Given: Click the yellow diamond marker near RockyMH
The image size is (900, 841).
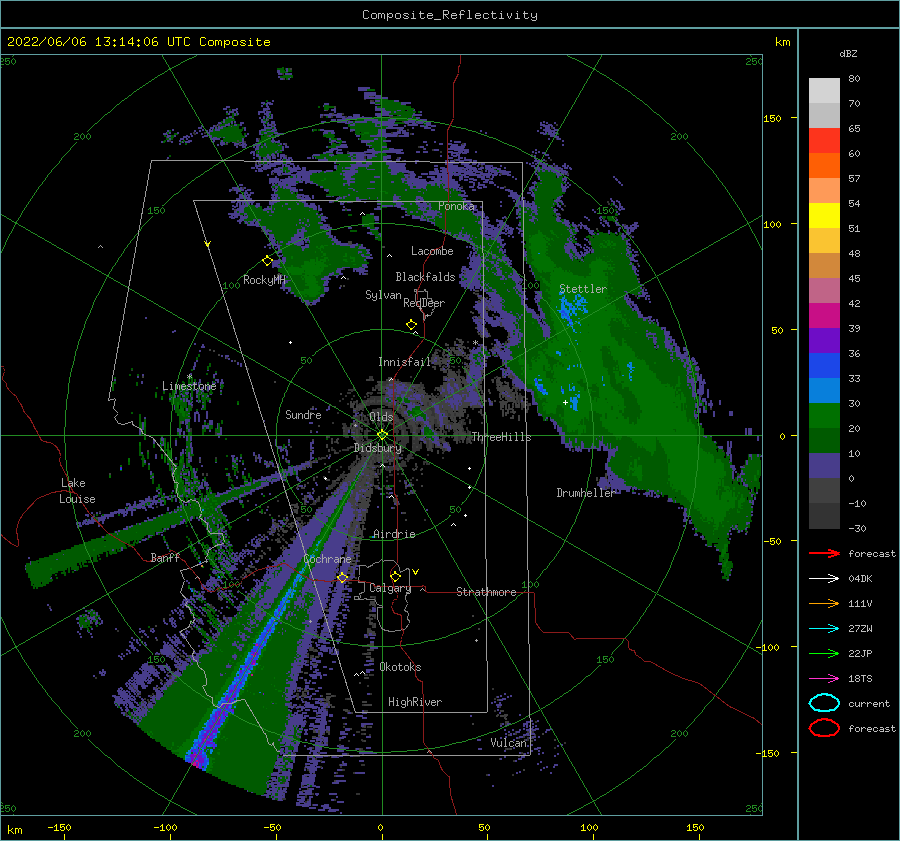Looking at the screenshot, I should click(267, 261).
